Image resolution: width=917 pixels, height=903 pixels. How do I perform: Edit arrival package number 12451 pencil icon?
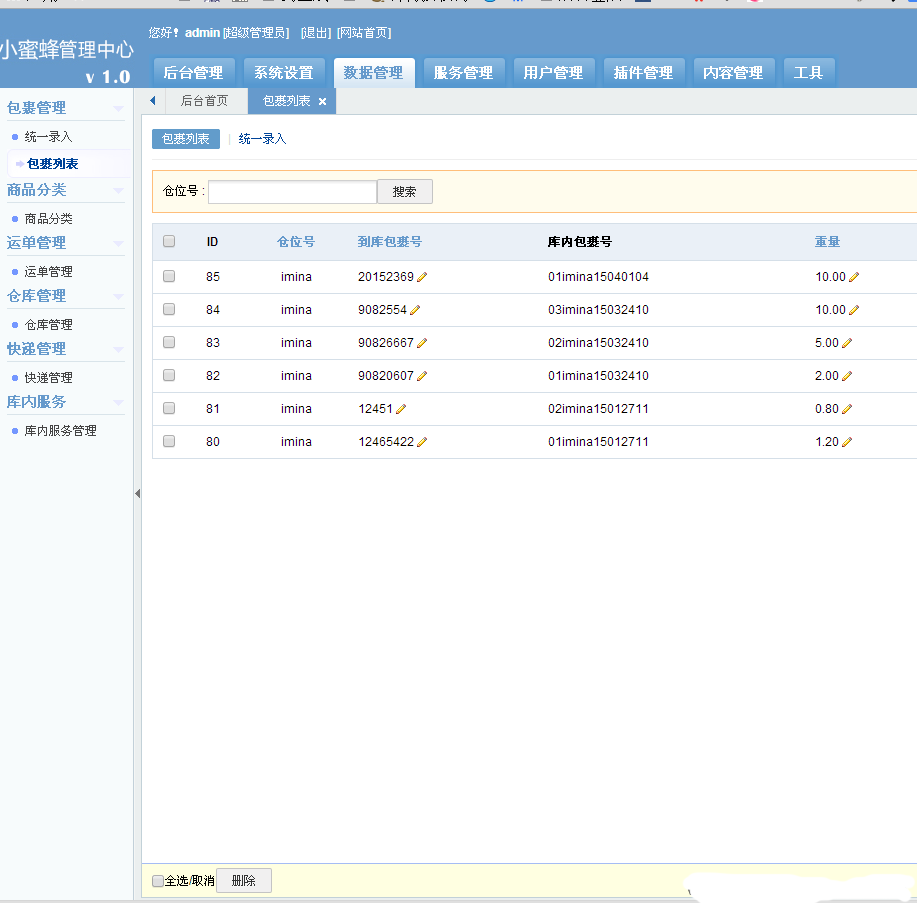click(x=401, y=409)
